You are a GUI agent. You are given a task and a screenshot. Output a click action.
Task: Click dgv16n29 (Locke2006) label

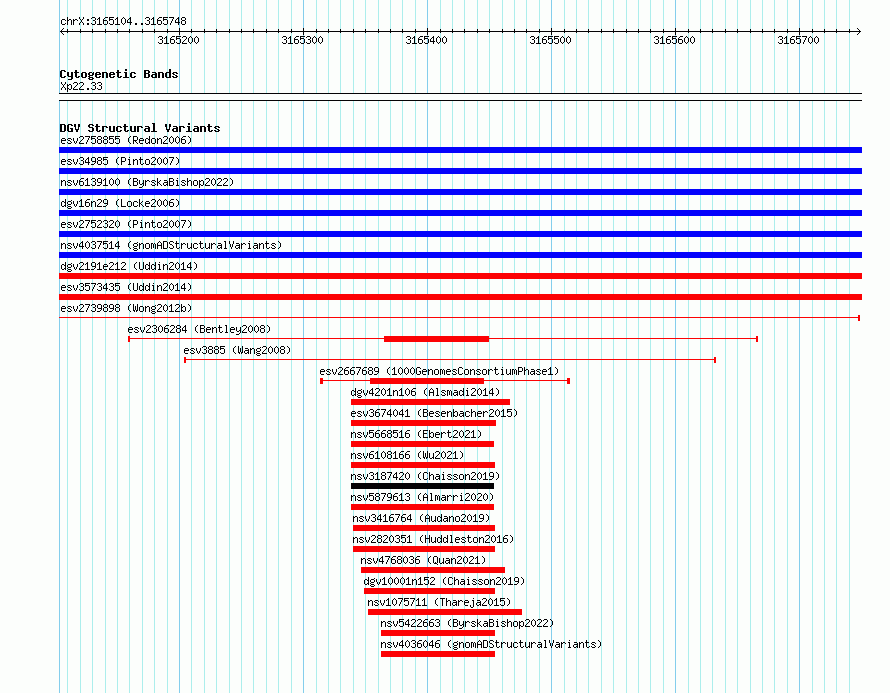pos(120,203)
